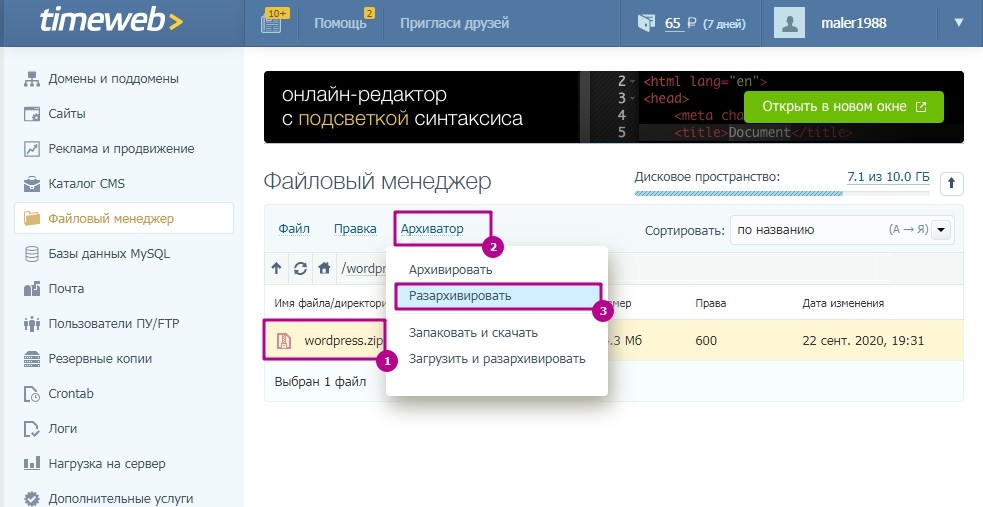983x507 pixels.
Task: Click the Нагрузка на сервер bars icon
Action: pos(31,464)
